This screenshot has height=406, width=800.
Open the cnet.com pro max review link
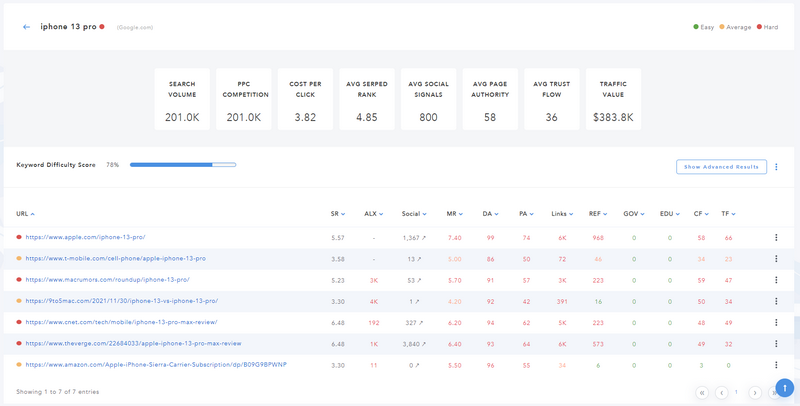(x=121, y=322)
